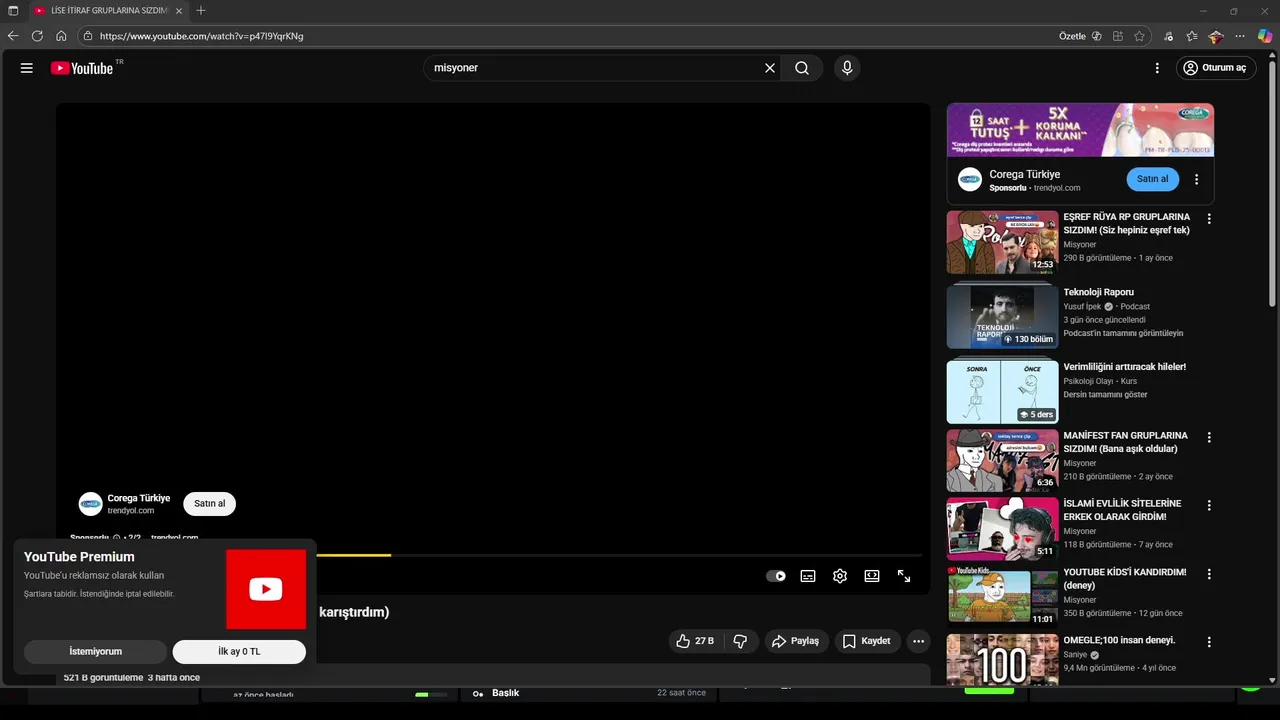This screenshot has height=720, width=1280.
Task: Add page to favorites with star
Action: (x=1139, y=36)
